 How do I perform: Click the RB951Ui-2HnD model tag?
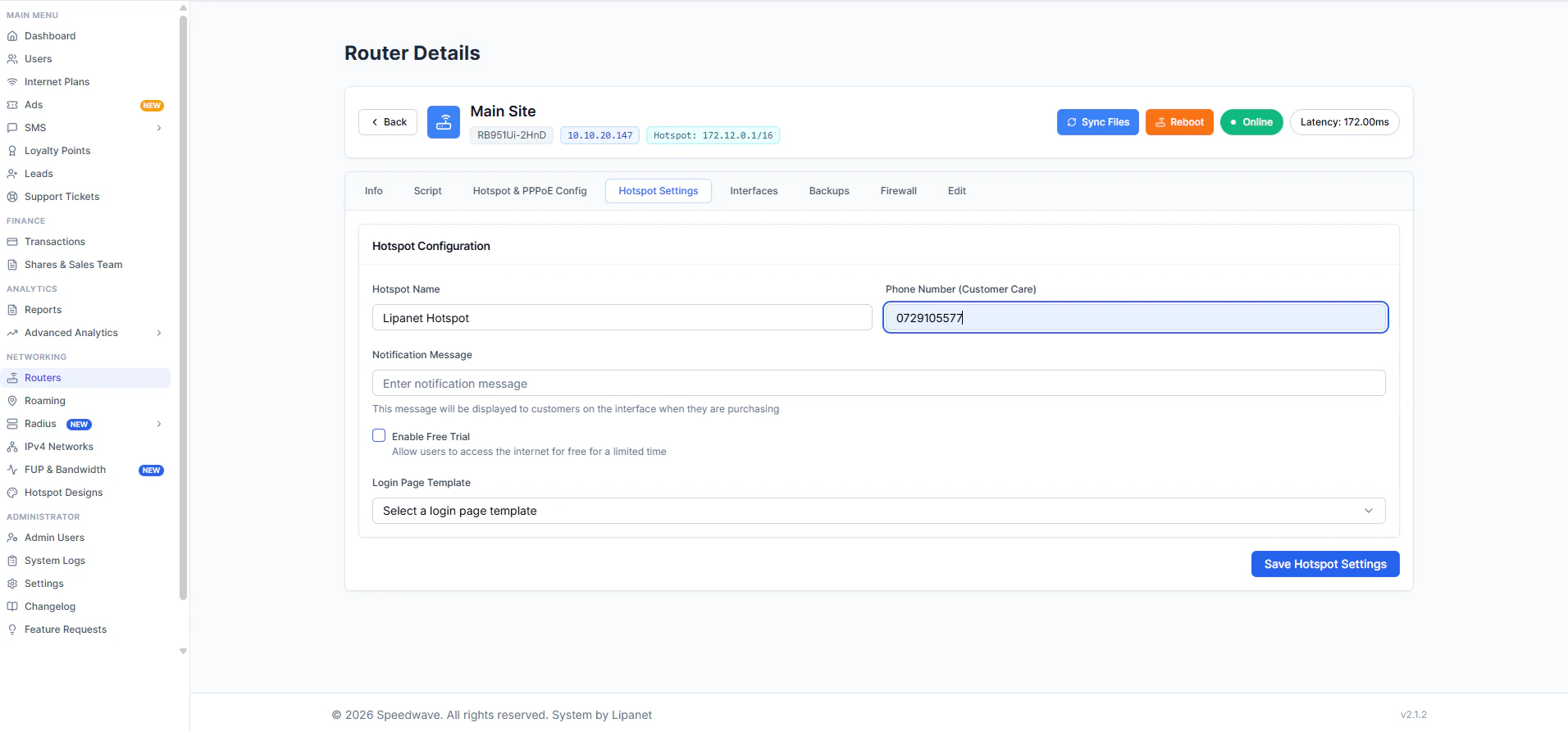512,135
